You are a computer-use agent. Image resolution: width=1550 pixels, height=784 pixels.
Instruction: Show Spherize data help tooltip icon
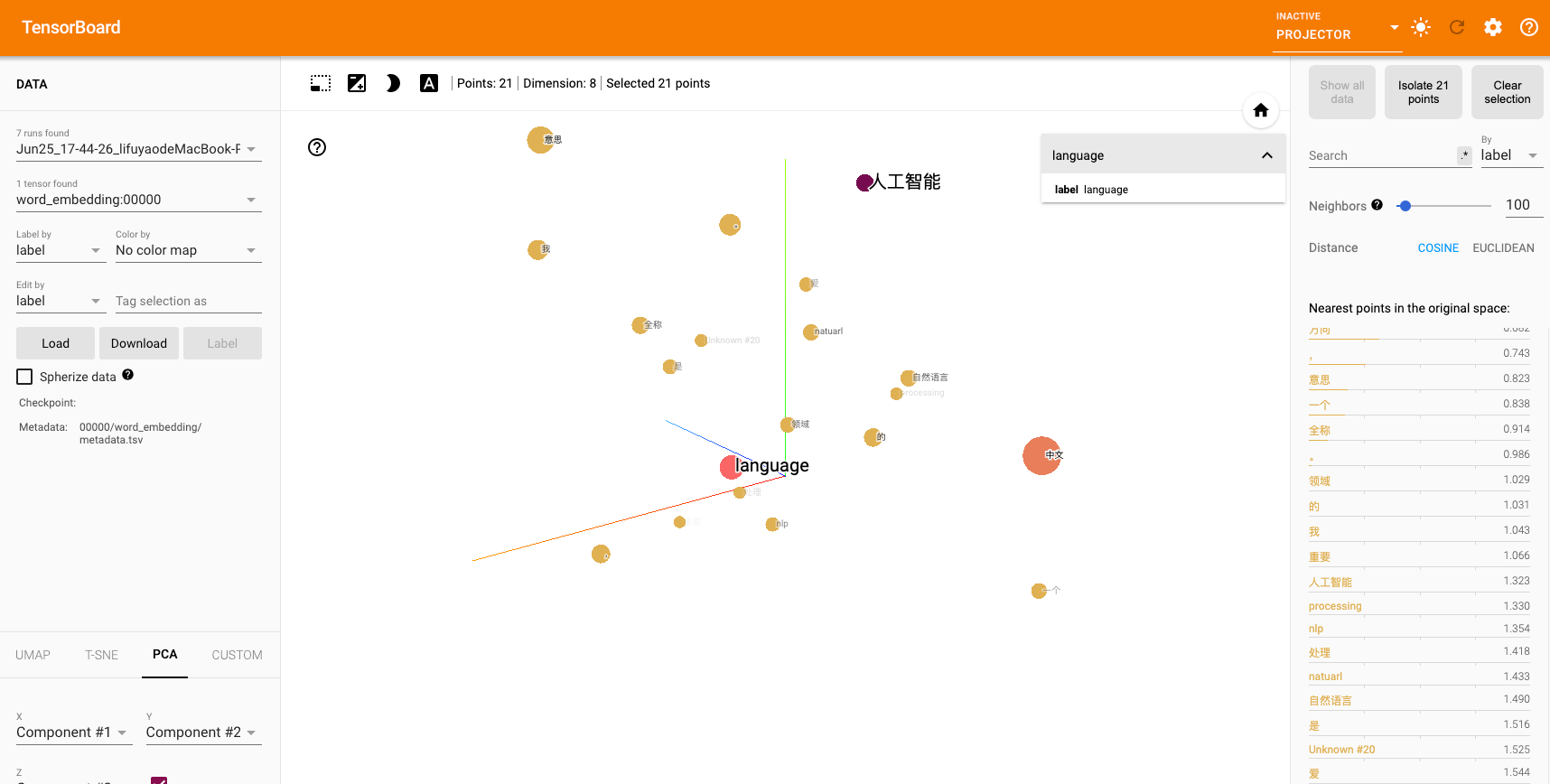(128, 375)
